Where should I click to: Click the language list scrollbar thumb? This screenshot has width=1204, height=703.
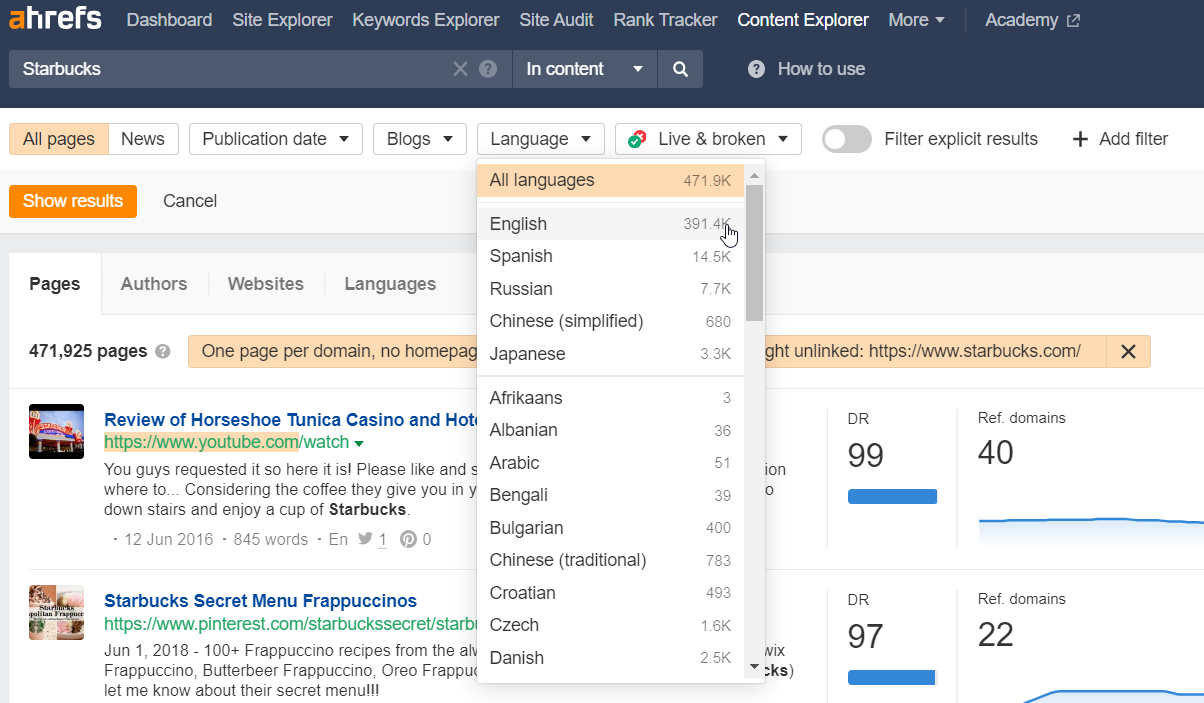coord(754,252)
